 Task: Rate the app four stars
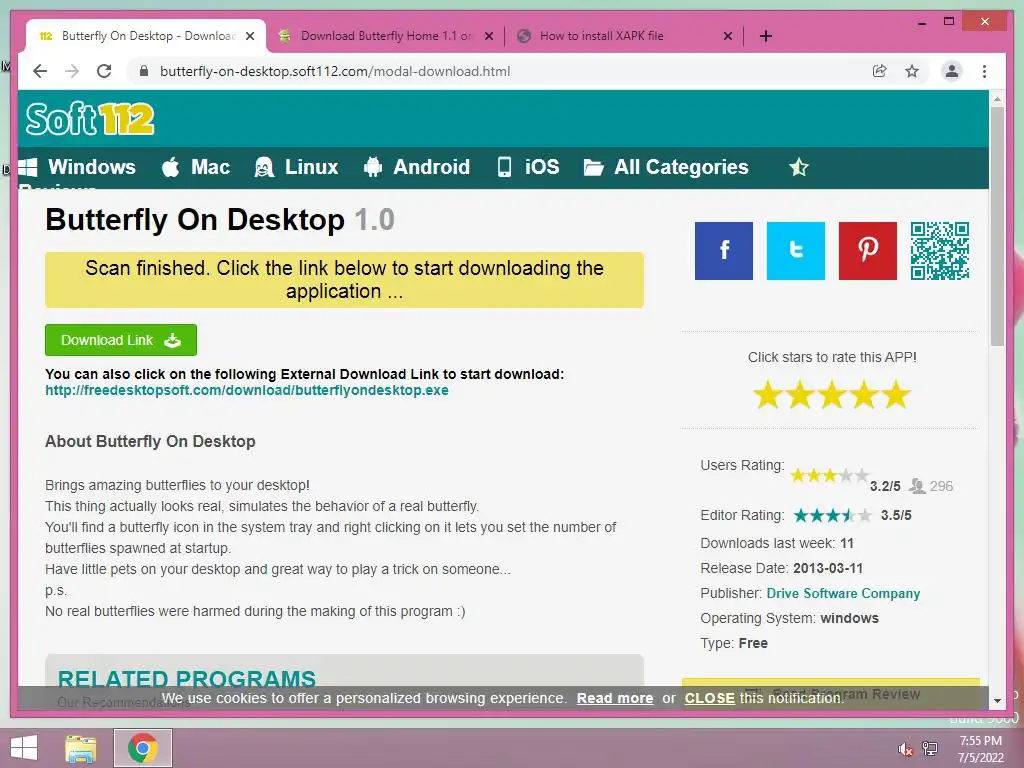click(x=864, y=395)
